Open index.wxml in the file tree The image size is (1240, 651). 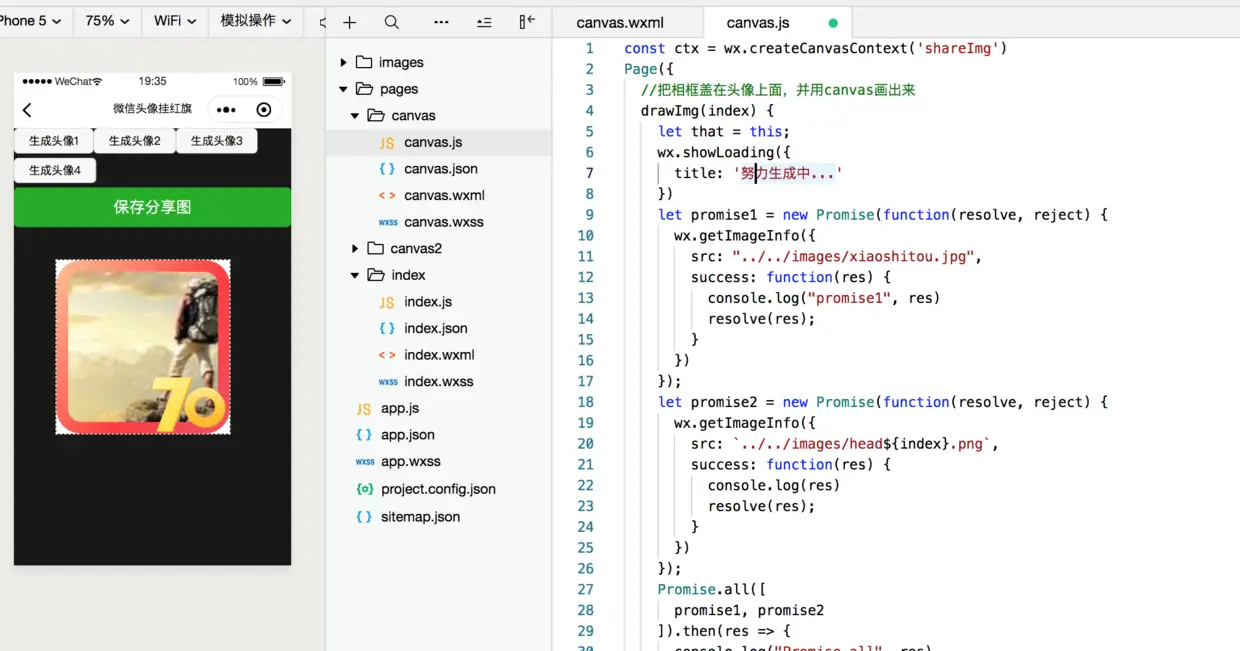click(439, 355)
